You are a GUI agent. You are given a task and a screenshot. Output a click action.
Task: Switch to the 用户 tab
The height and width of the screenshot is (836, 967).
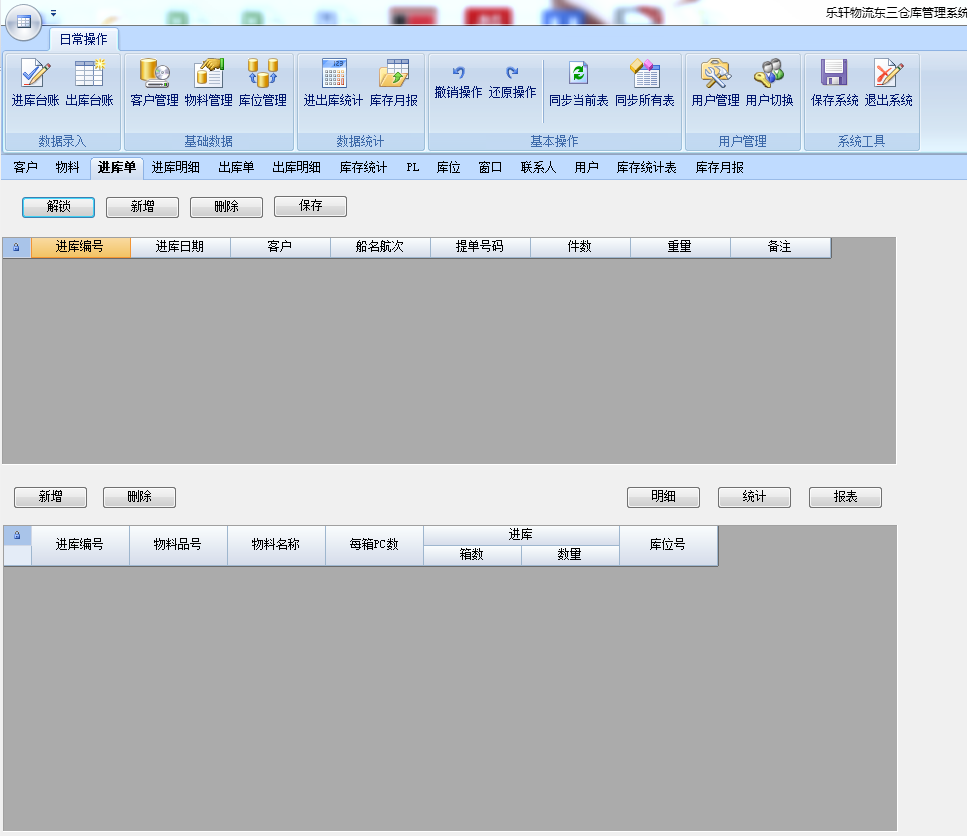pyautogui.click(x=586, y=168)
